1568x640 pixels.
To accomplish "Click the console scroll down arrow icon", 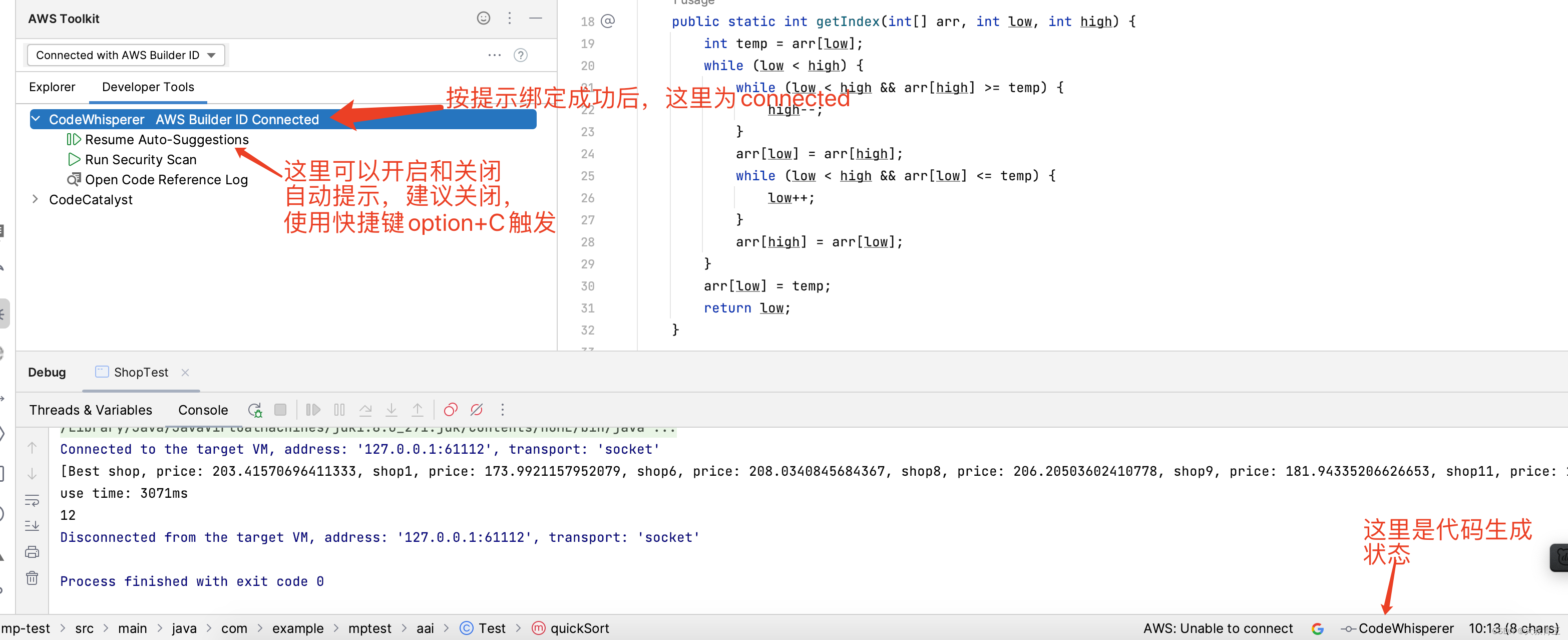I will click(32, 473).
